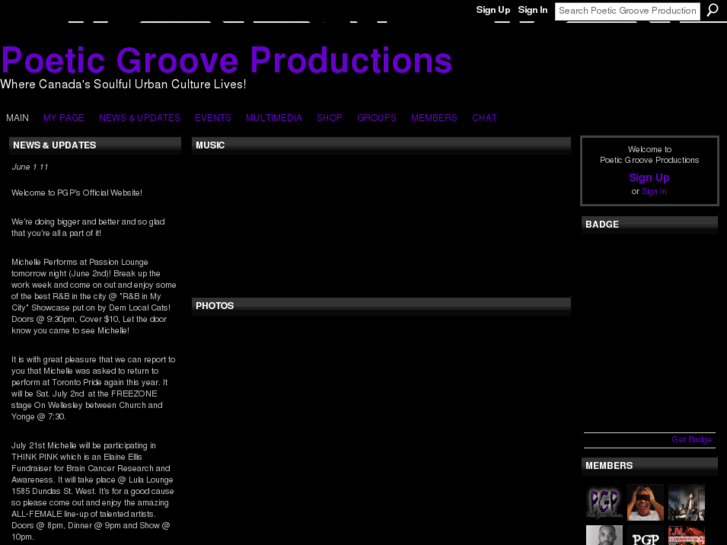Open the red graphic member thumbnail
Screen dimensions: 727x545
[x=687, y=535]
